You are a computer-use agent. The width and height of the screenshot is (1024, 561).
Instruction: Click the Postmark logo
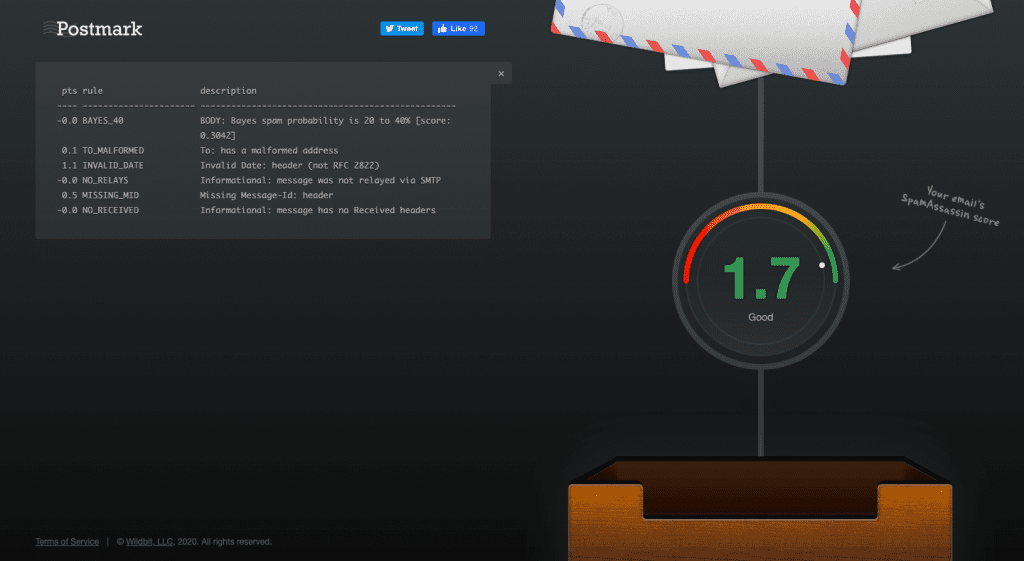point(93,29)
